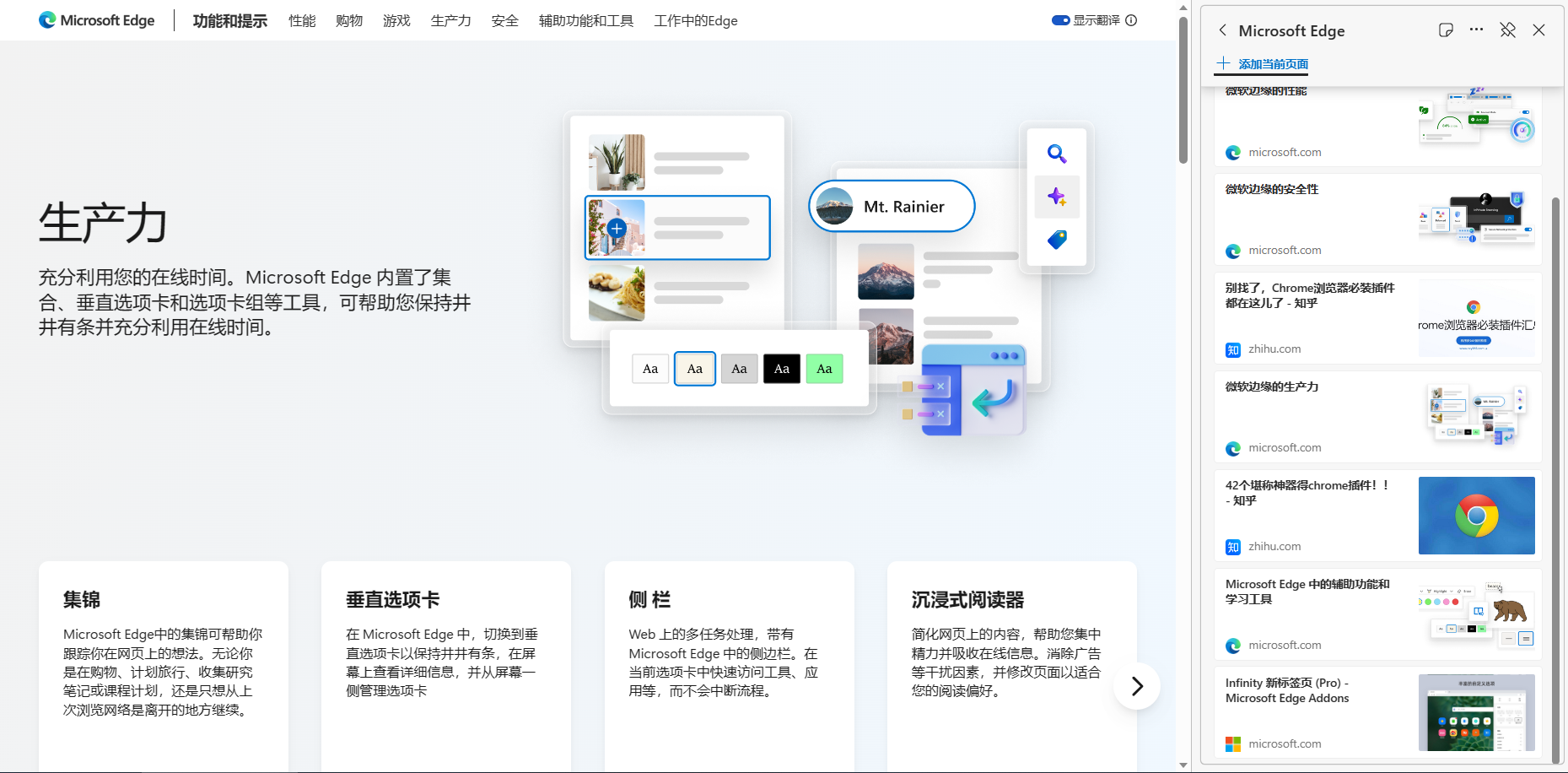Click the info icon beside 显示翻译
The height and width of the screenshot is (773, 1568).
[x=1131, y=20]
